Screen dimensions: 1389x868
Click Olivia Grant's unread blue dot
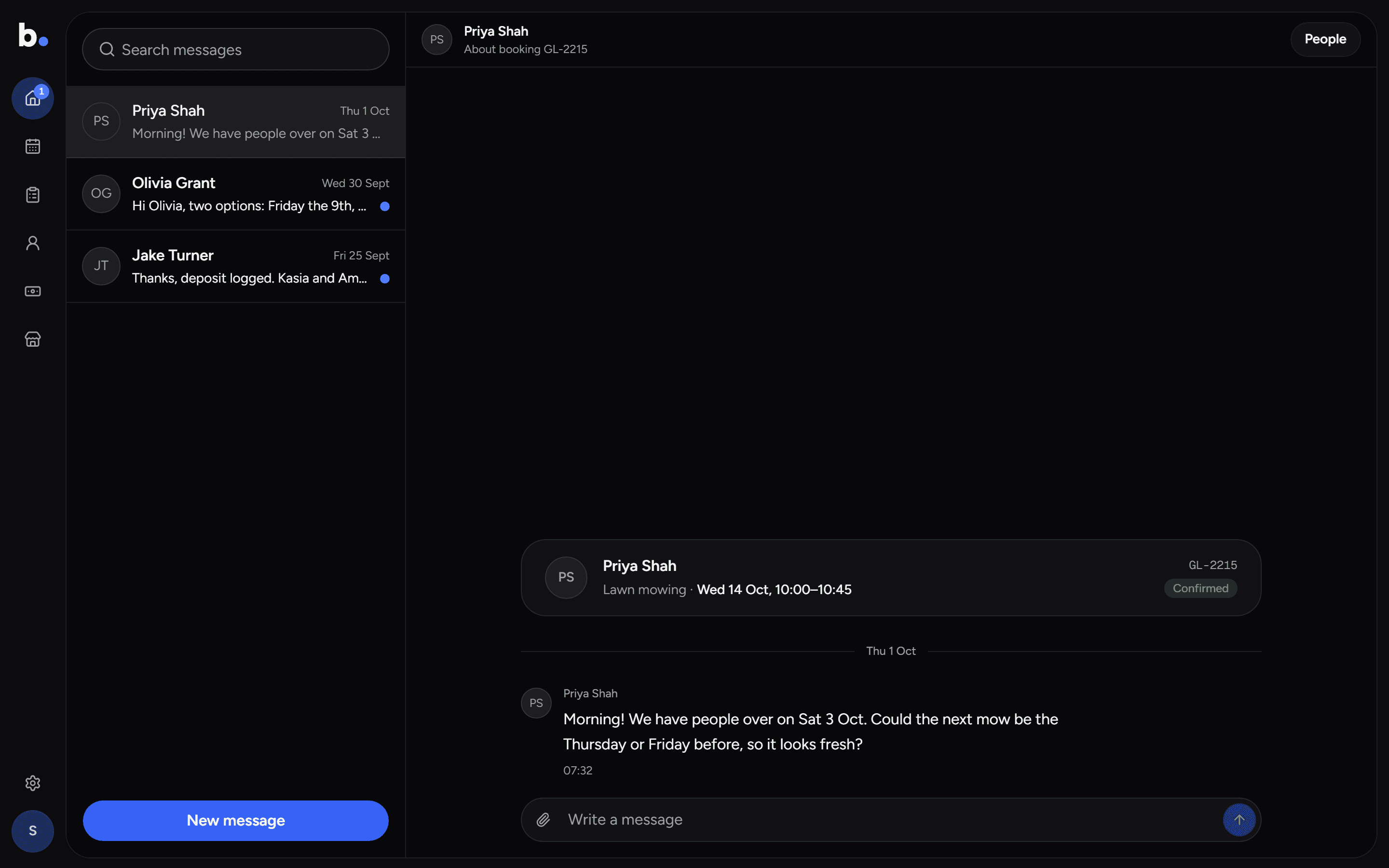(x=384, y=206)
